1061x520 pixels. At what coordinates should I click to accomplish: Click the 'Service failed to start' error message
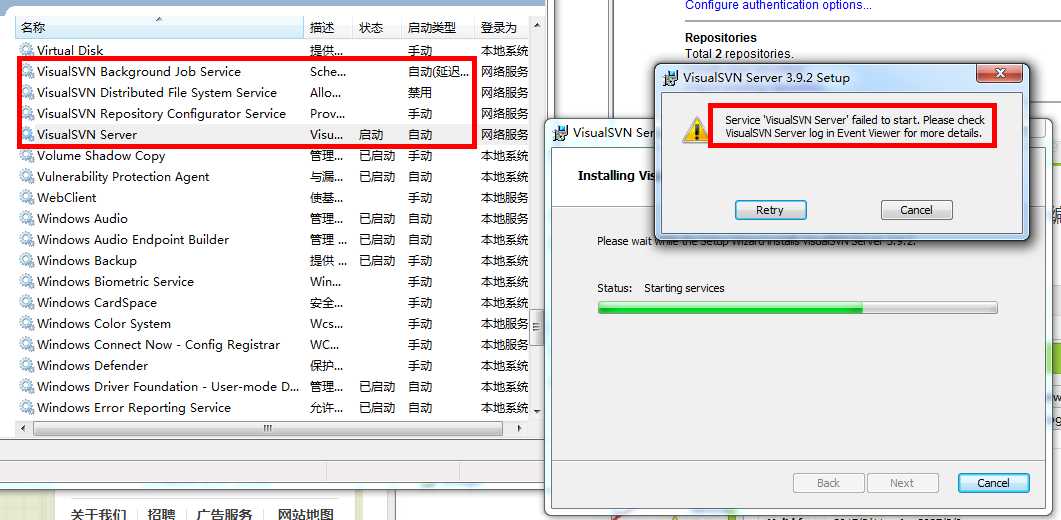coord(855,127)
